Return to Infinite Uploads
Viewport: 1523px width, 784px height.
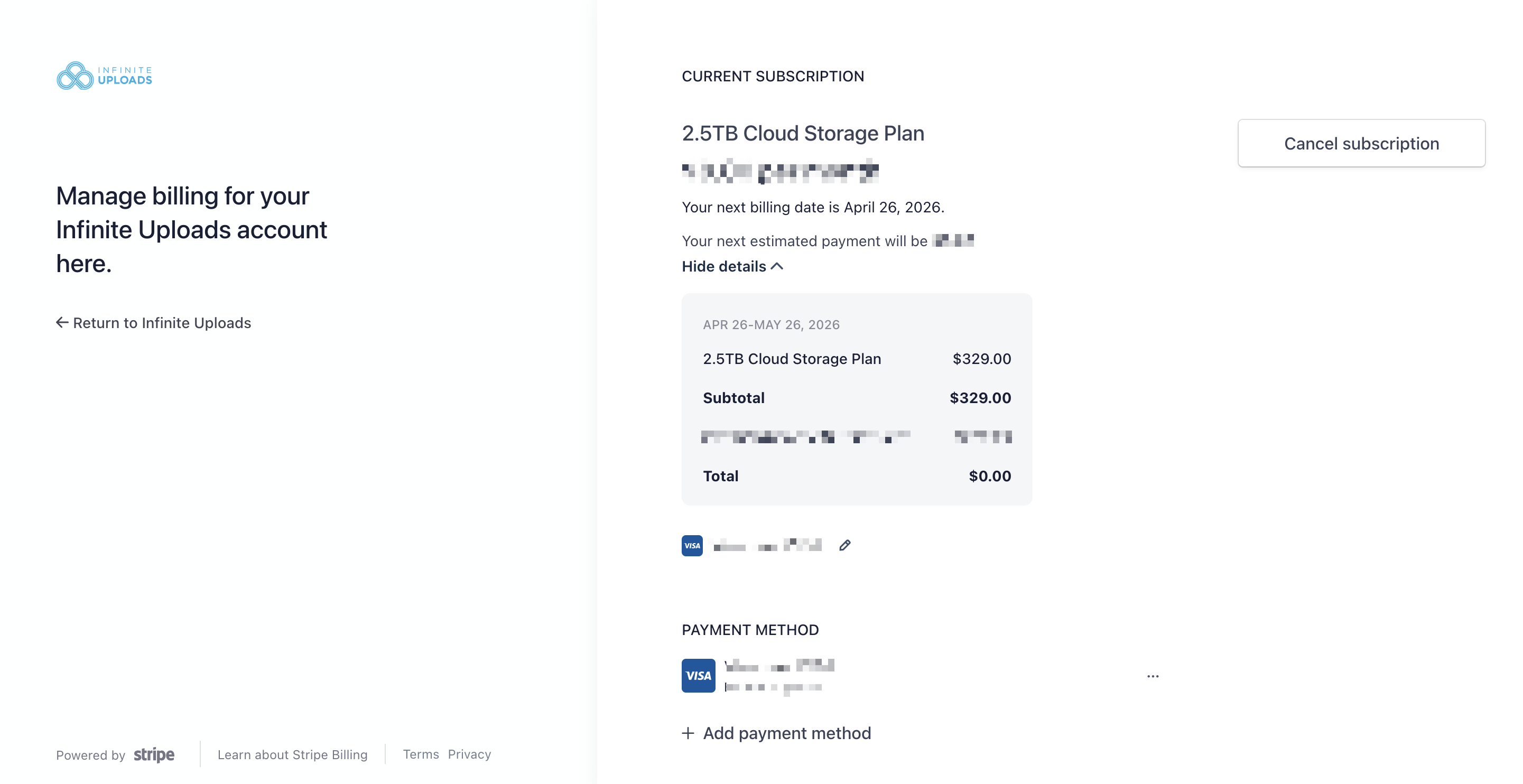[x=161, y=322]
